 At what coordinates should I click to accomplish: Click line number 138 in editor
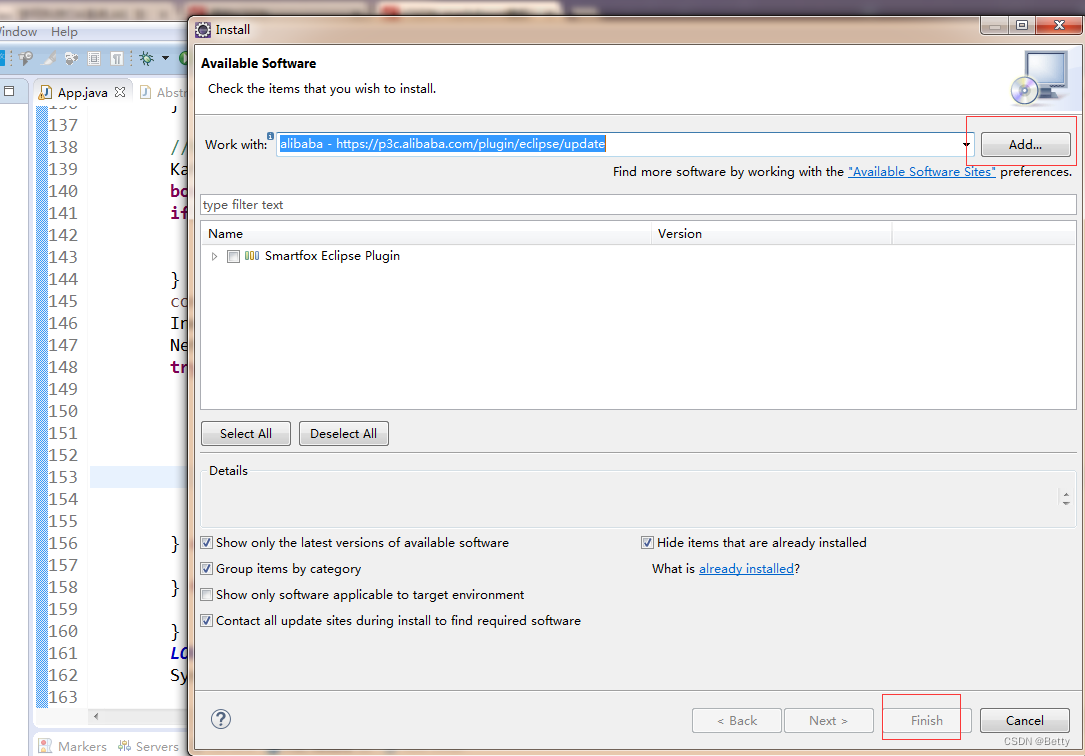63,147
